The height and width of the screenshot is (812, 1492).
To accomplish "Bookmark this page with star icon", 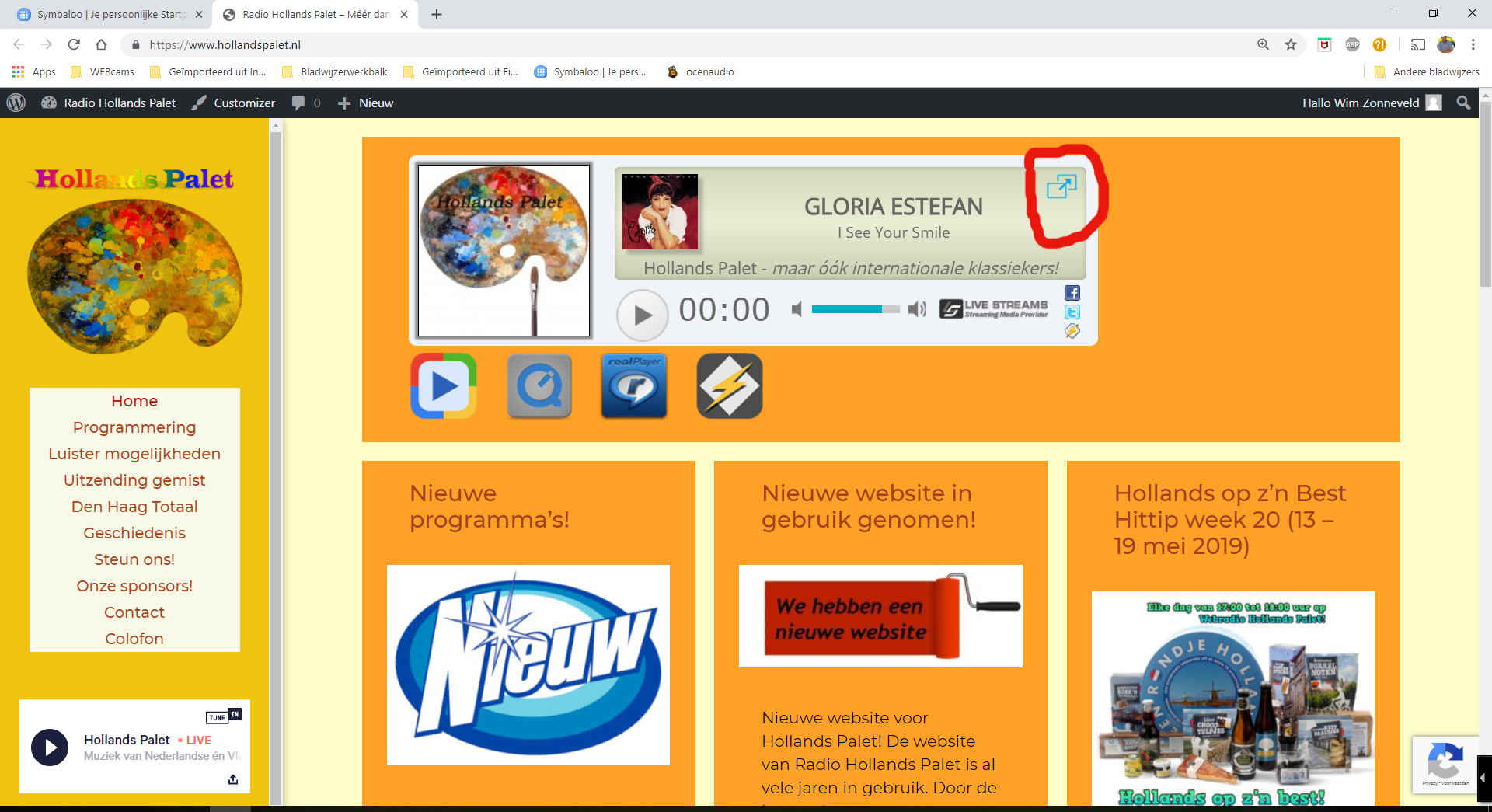I will click(1291, 44).
